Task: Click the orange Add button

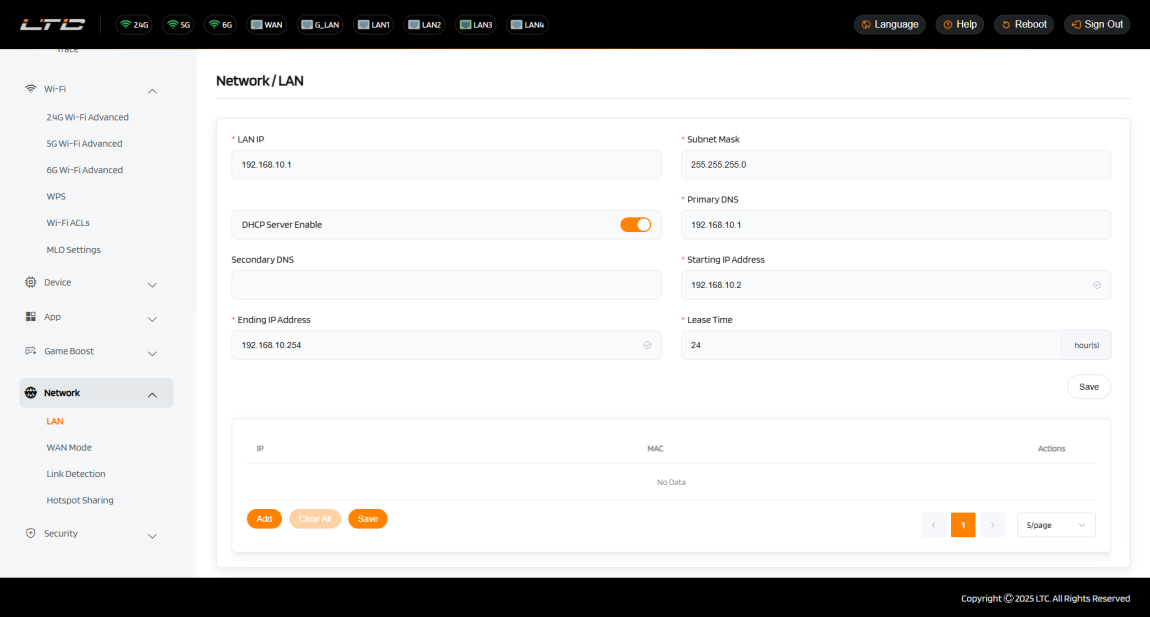Action: click(x=264, y=519)
